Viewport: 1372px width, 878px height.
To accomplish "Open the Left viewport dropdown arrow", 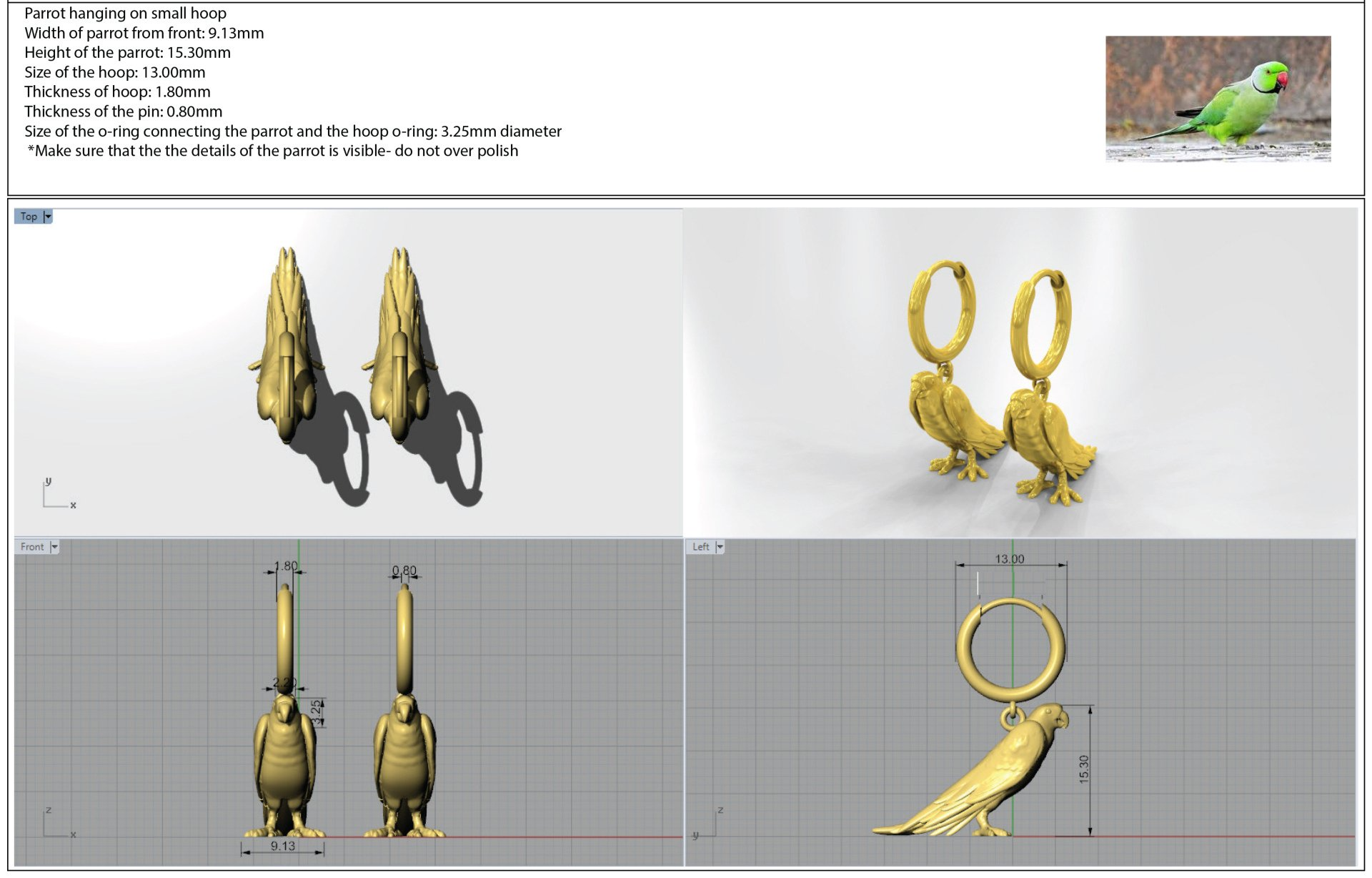I will click(x=720, y=547).
